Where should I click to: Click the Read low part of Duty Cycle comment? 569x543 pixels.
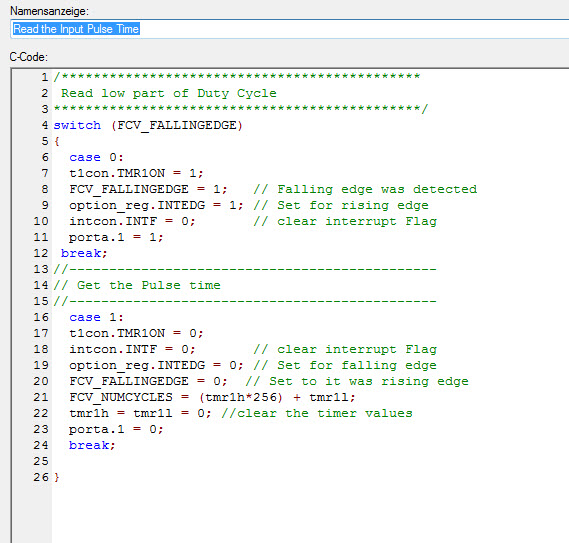coord(169,94)
